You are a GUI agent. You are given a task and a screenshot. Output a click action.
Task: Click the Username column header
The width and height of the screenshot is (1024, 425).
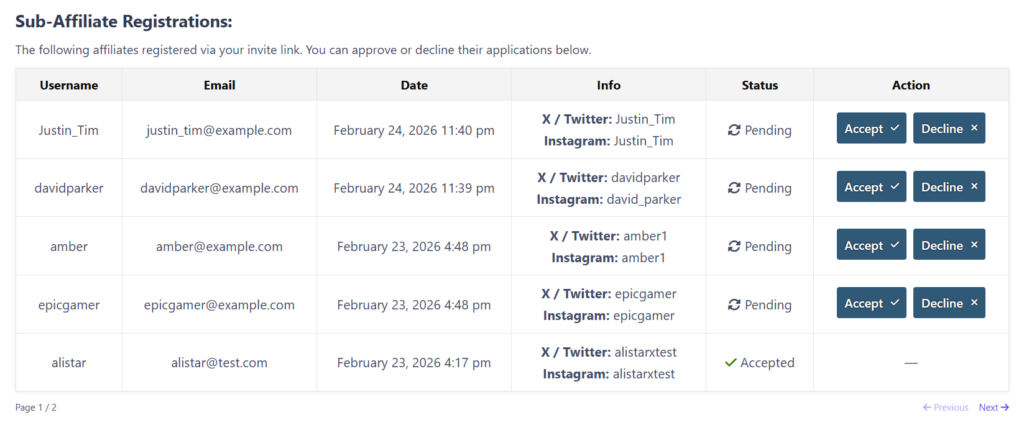[69, 86]
